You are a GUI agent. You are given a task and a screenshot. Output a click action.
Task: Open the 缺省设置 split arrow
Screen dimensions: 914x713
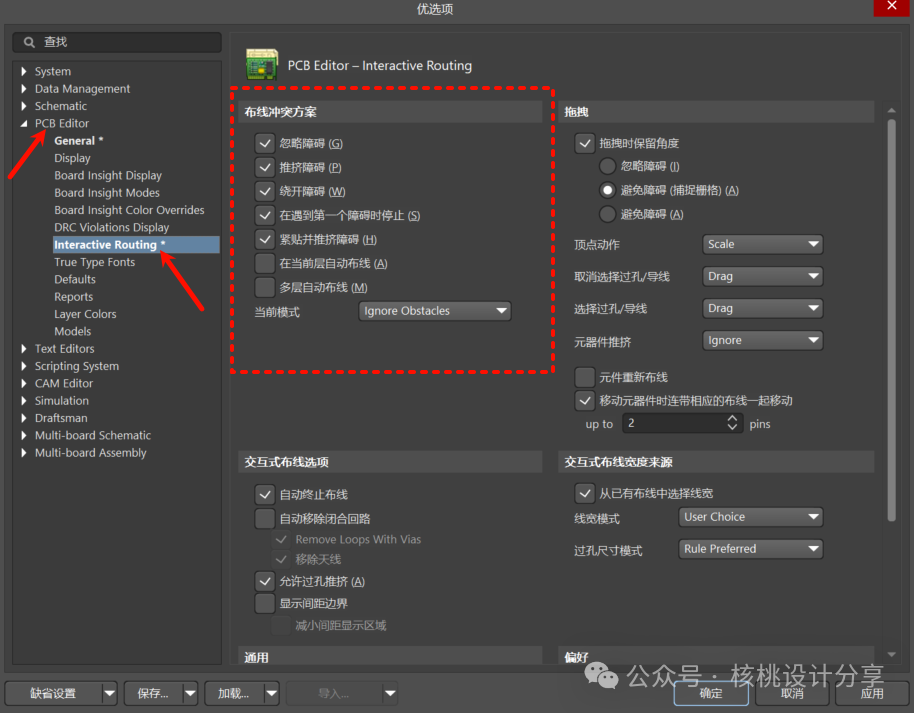coord(109,693)
